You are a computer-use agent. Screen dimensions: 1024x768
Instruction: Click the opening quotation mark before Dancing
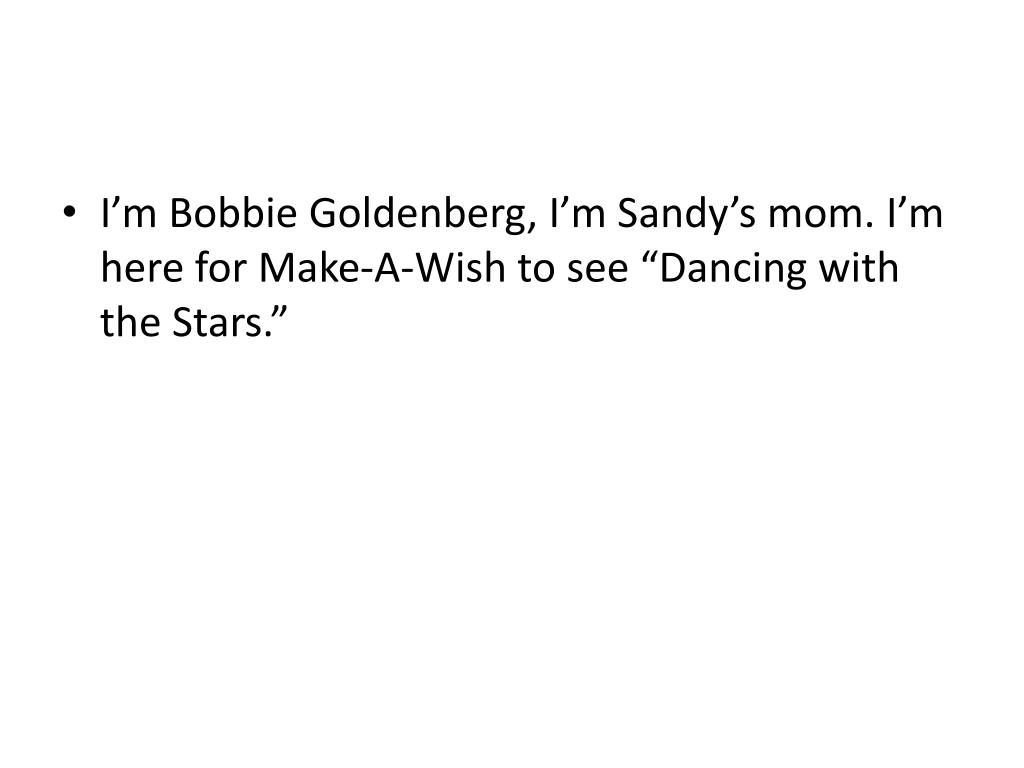coord(650,259)
